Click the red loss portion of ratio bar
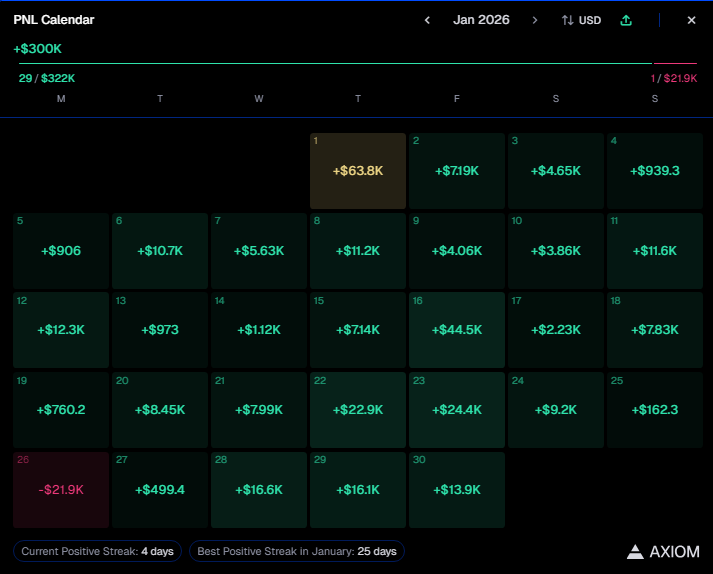The image size is (713, 574). click(675, 63)
